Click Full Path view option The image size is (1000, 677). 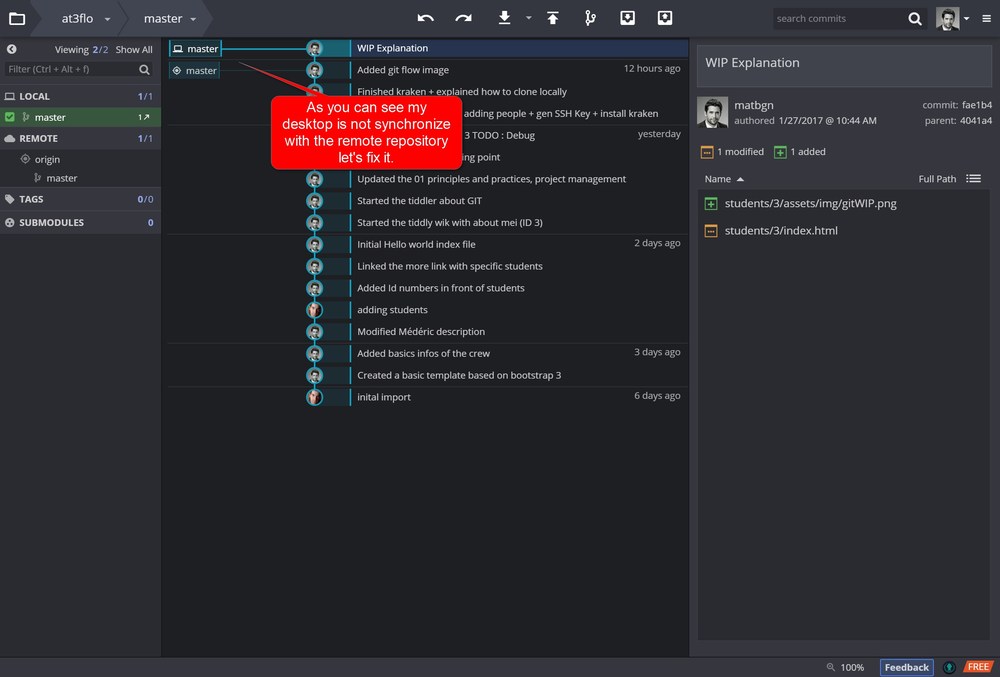937,179
